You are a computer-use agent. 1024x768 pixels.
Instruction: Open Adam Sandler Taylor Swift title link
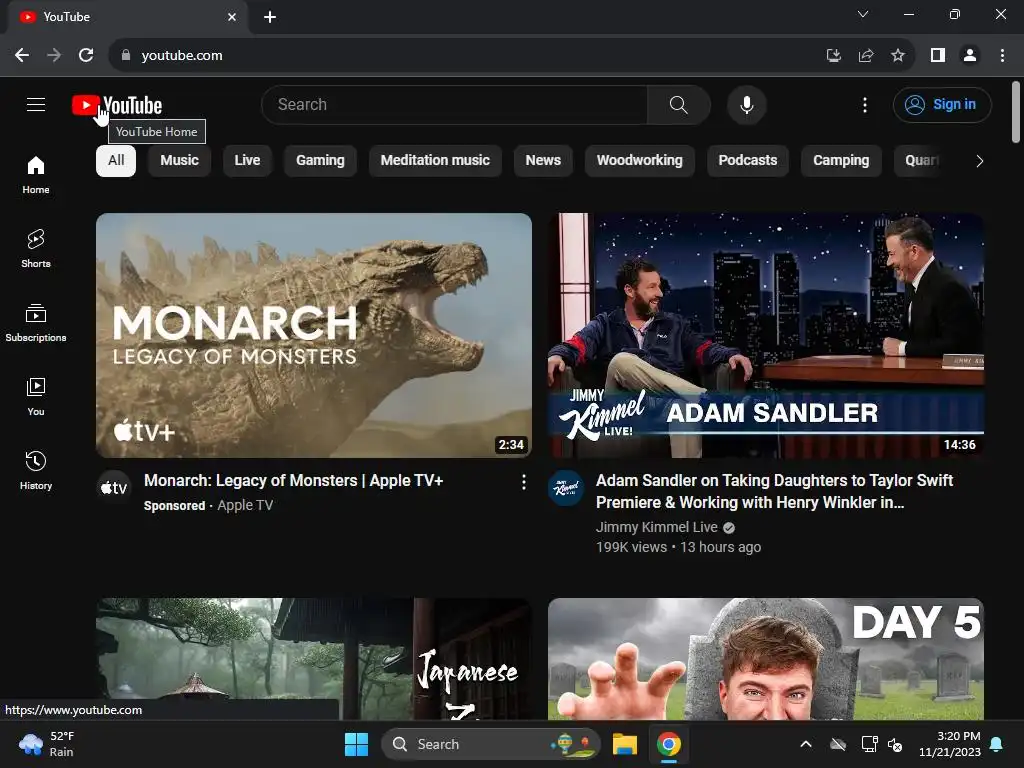pos(775,491)
